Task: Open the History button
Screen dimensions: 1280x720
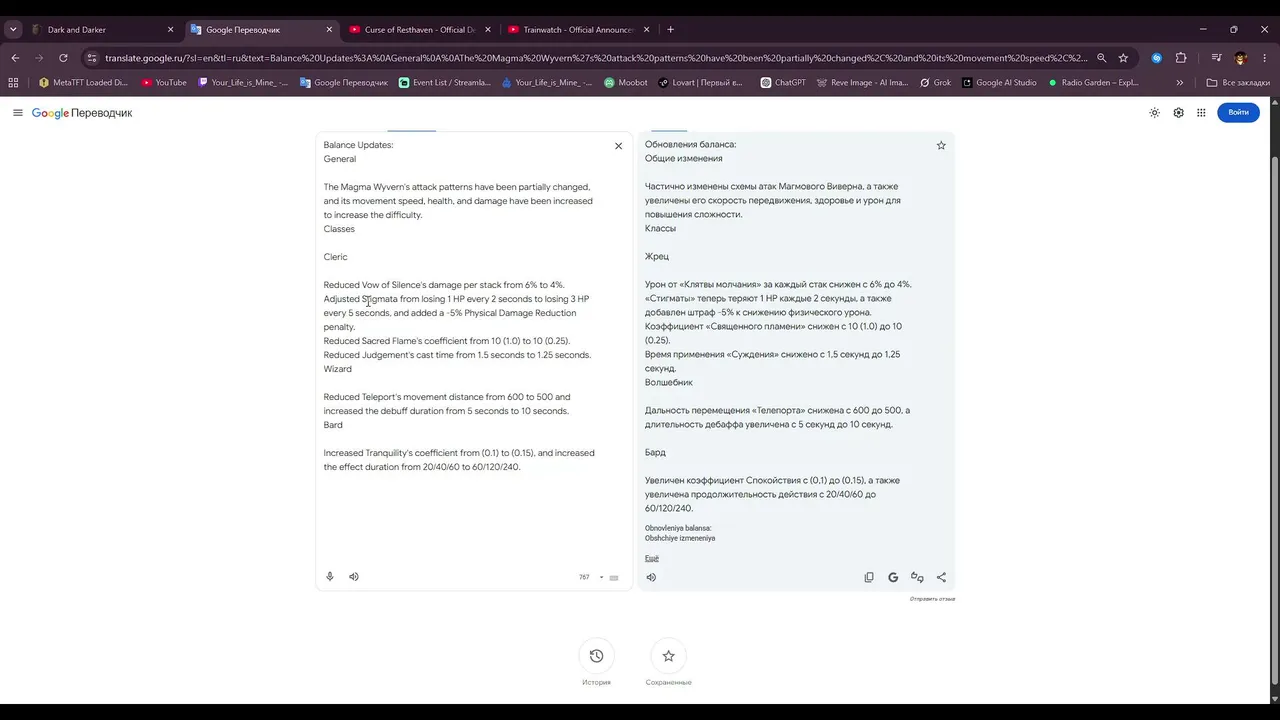Action: (596, 656)
